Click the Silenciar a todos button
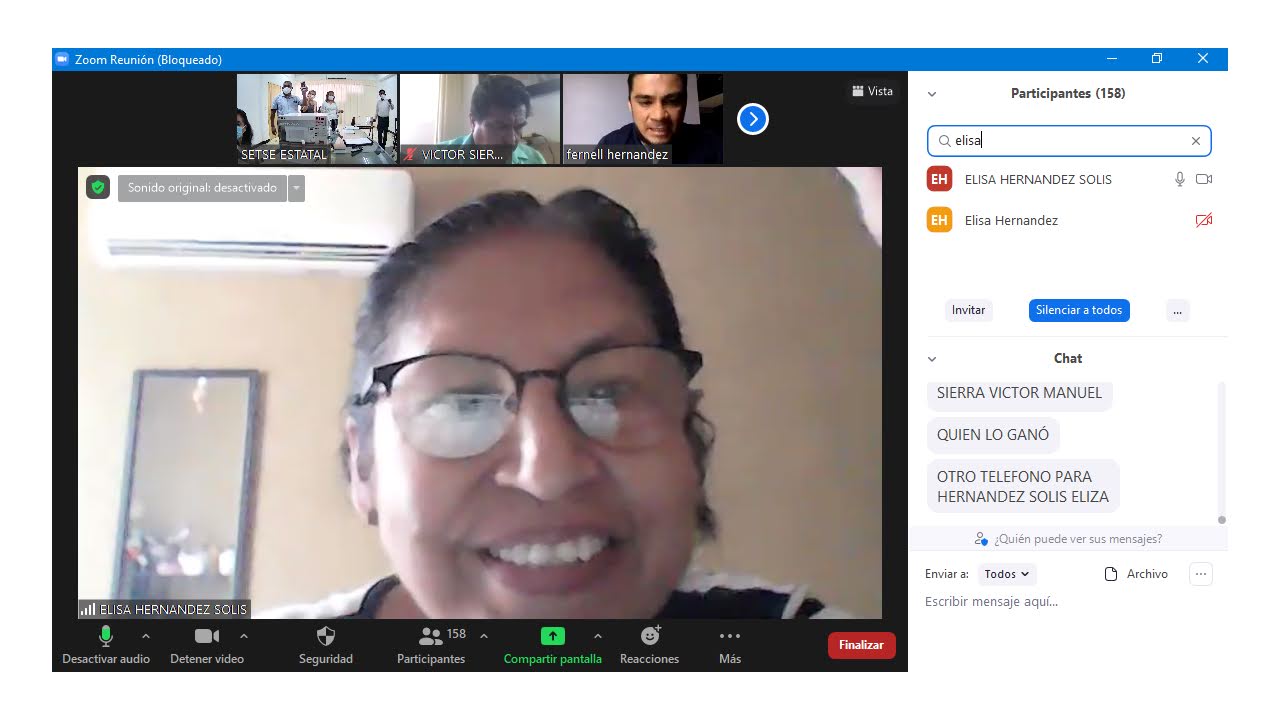The image size is (1280, 720). 1079,310
